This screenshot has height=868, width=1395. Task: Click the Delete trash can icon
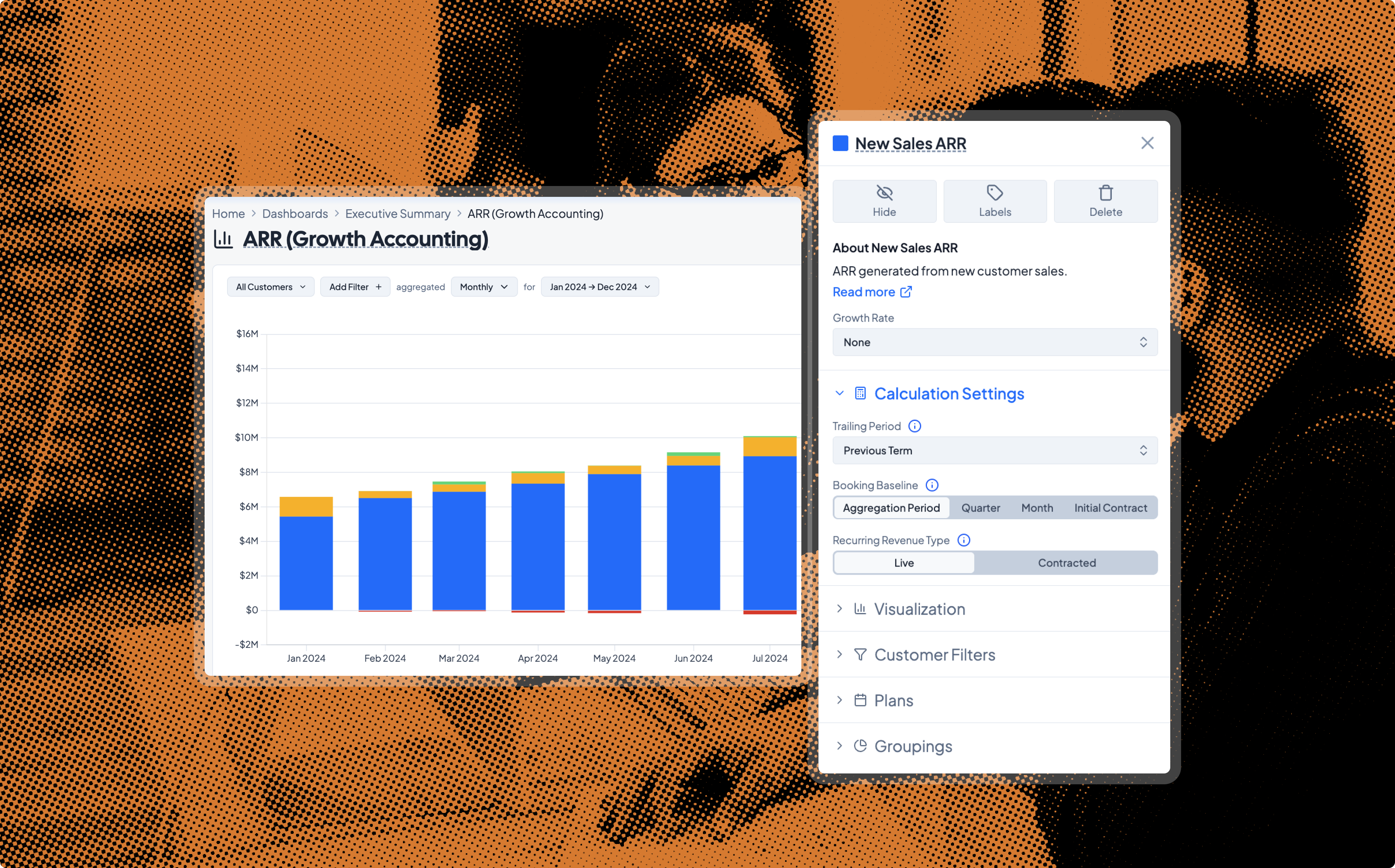point(1105,193)
